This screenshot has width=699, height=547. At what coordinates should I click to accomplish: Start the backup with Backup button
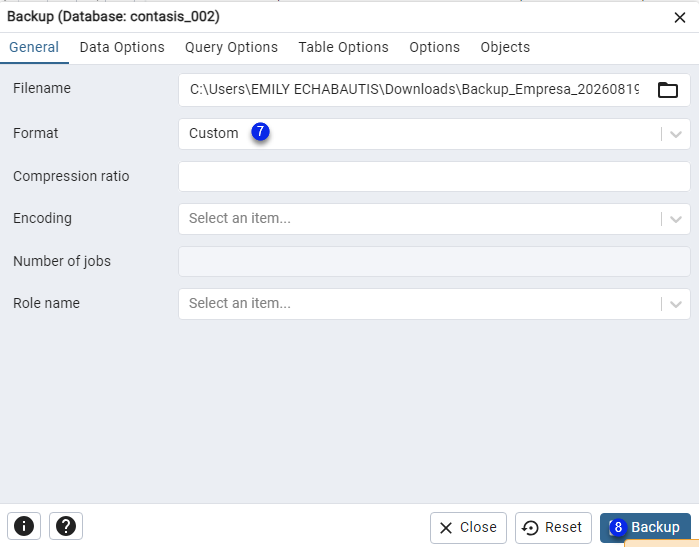click(x=645, y=527)
